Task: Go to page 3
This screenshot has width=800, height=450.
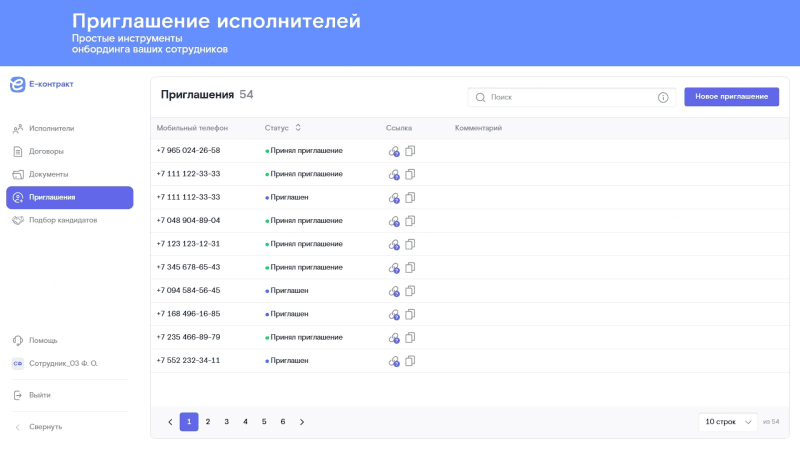Action: [x=227, y=422]
